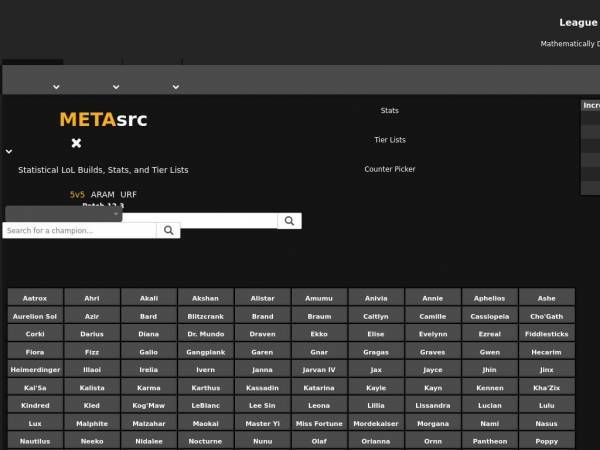This screenshot has width=600, height=450.
Task: Select the 5v5 game mode
Action: [77, 194]
